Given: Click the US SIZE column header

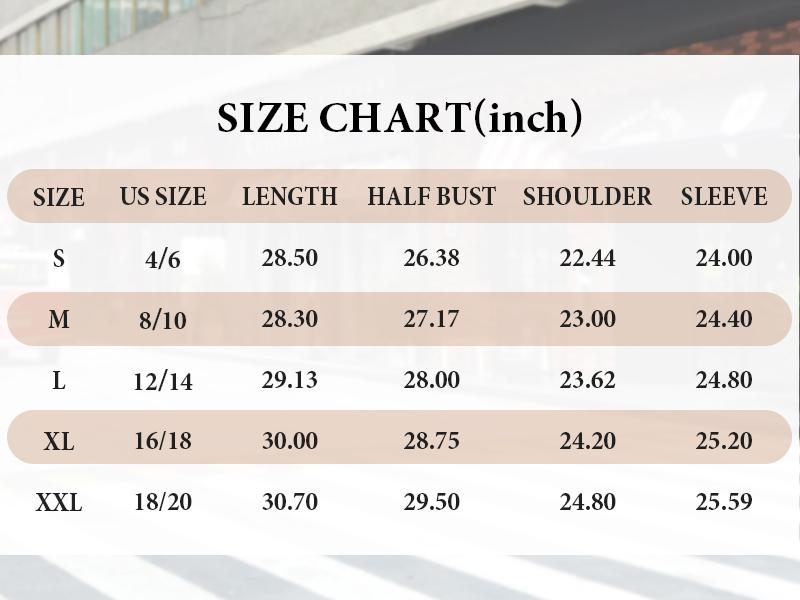Looking at the screenshot, I should (x=163, y=197).
